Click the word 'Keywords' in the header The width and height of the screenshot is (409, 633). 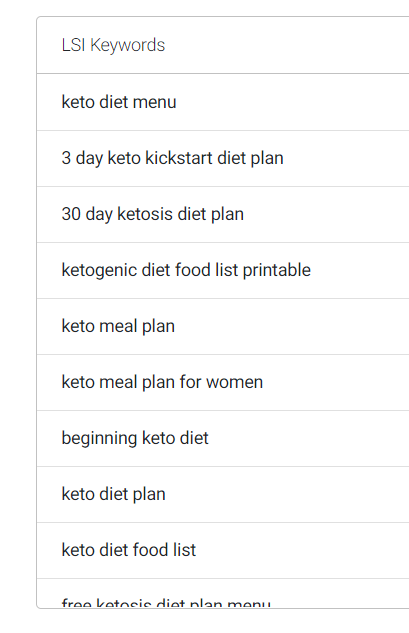click(x=128, y=45)
